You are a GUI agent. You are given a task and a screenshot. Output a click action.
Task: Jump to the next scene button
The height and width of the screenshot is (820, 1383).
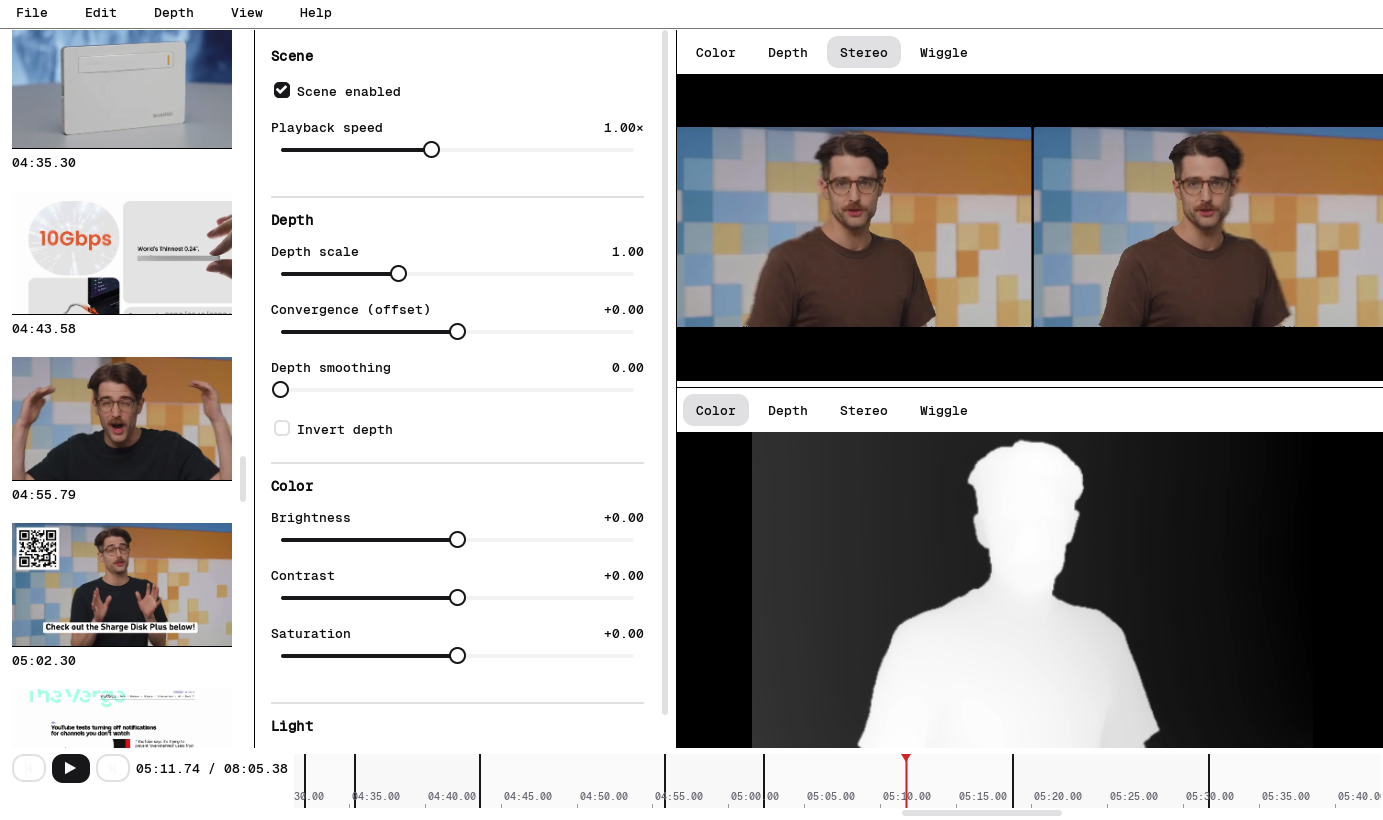point(113,768)
